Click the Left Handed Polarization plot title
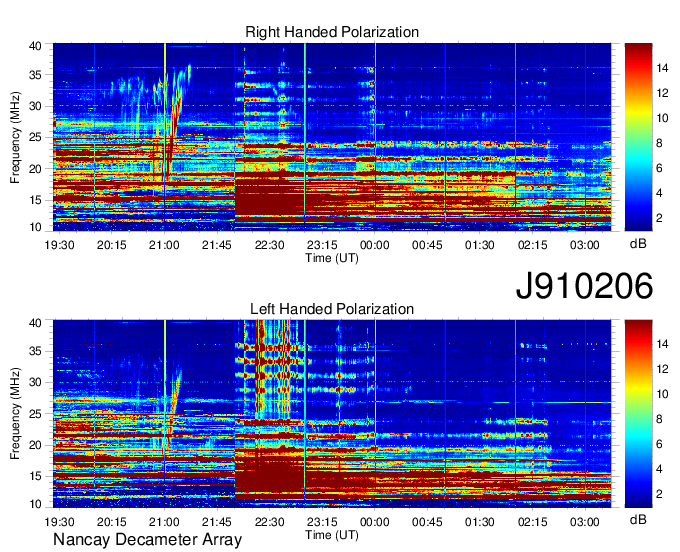Screen dimensions: 680x552 pos(332,309)
